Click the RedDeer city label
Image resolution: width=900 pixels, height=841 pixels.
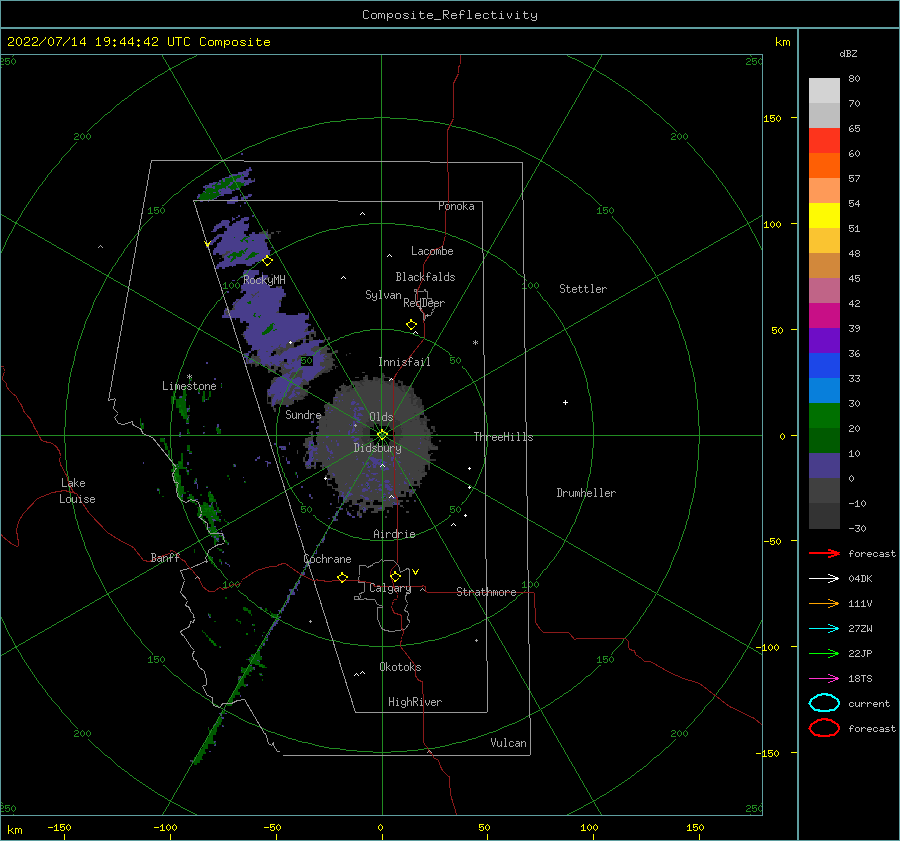424,303
